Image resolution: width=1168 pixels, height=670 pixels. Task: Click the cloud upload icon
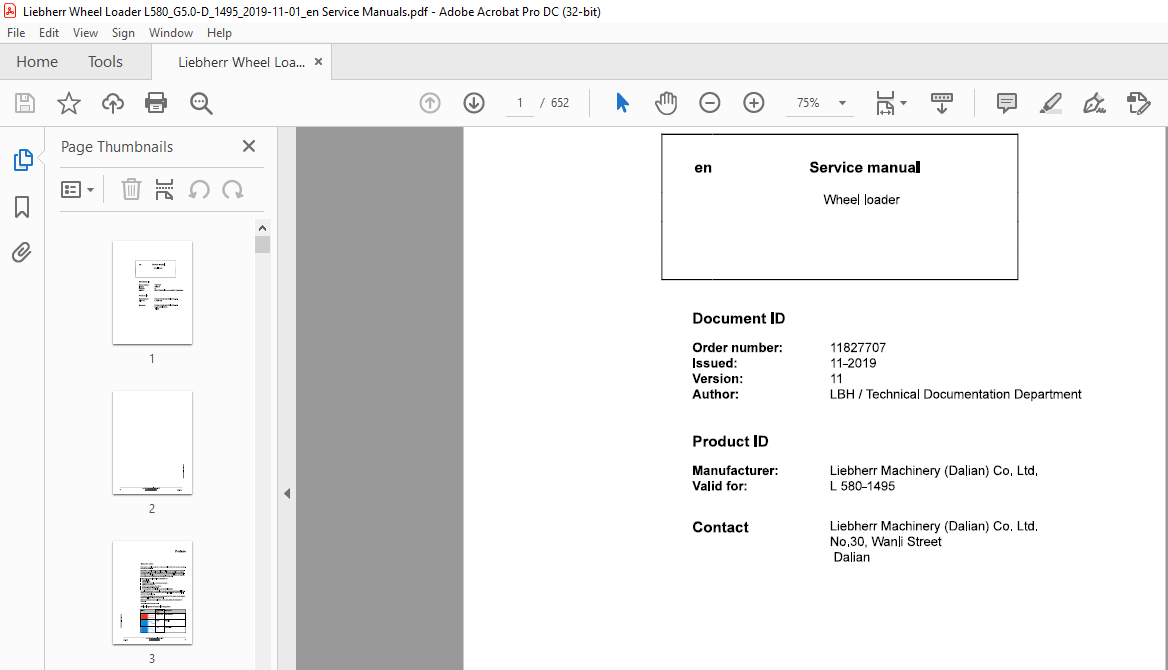tap(112, 103)
